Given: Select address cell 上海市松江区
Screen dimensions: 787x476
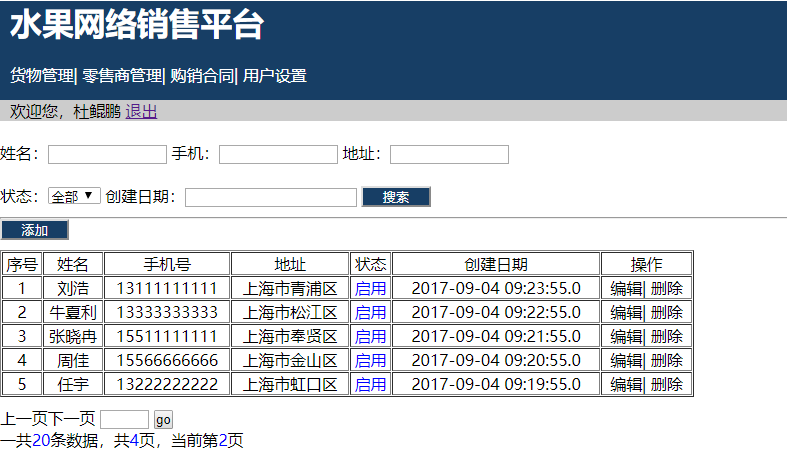Looking at the screenshot, I should (x=290, y=312).
